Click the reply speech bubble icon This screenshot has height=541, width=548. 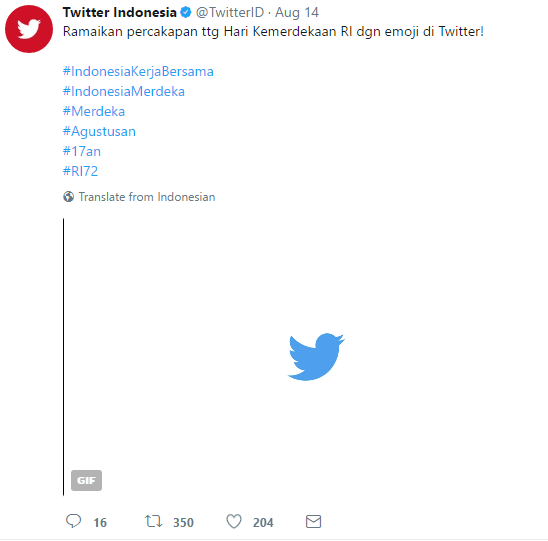point(73,521)
